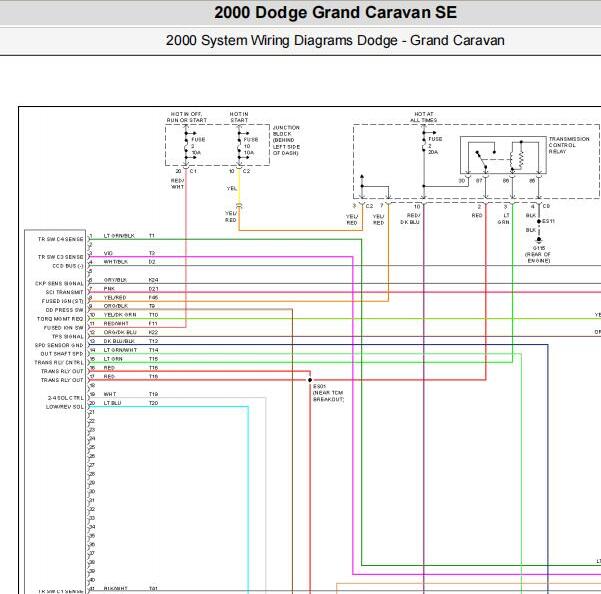This screenshot has width=601, height=594.
Task: Click the 'CCD BUS (-)' pin label
Action: 67,266
